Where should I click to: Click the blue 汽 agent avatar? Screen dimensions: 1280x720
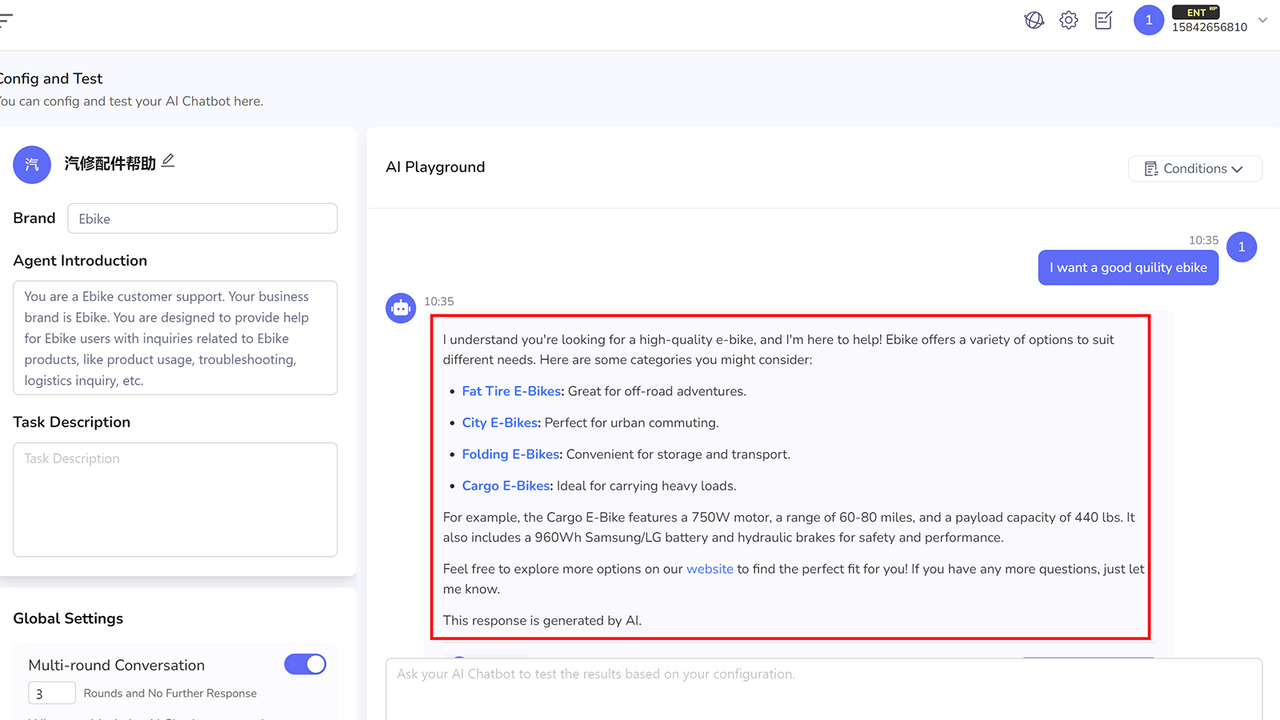31,164
